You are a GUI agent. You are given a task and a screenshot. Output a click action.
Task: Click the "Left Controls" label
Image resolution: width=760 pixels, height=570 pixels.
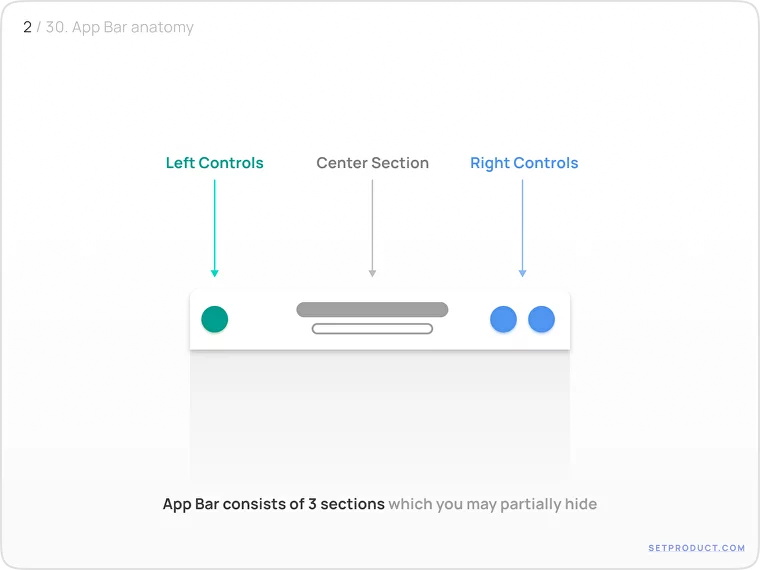[x=214, y=163]
